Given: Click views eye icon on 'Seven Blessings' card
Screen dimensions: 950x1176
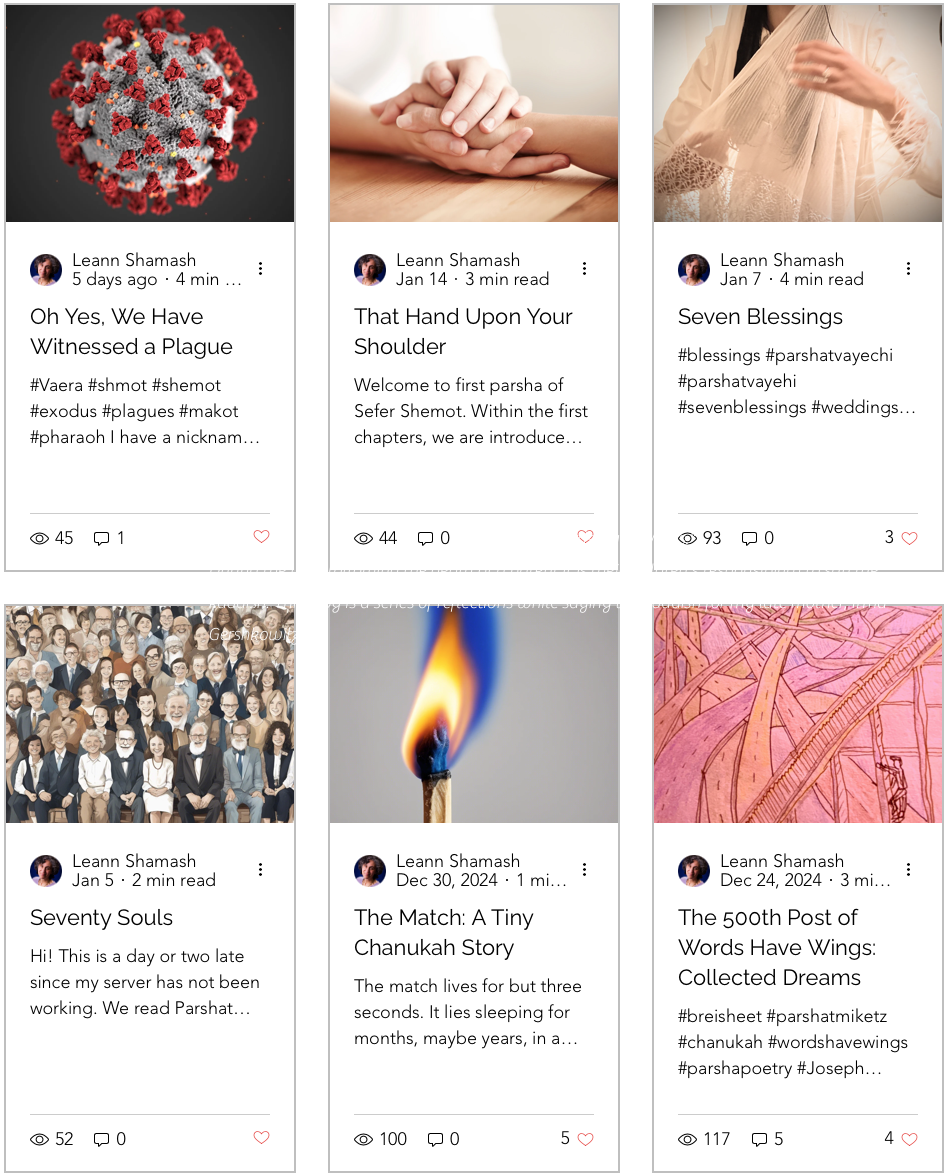Looking at the screenshot, I should (x=688, y=538).
